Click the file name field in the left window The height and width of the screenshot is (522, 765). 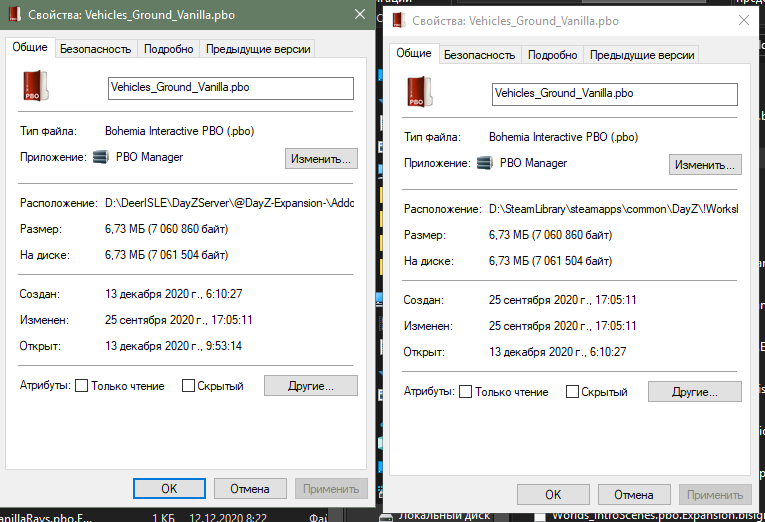click(231, 88)
